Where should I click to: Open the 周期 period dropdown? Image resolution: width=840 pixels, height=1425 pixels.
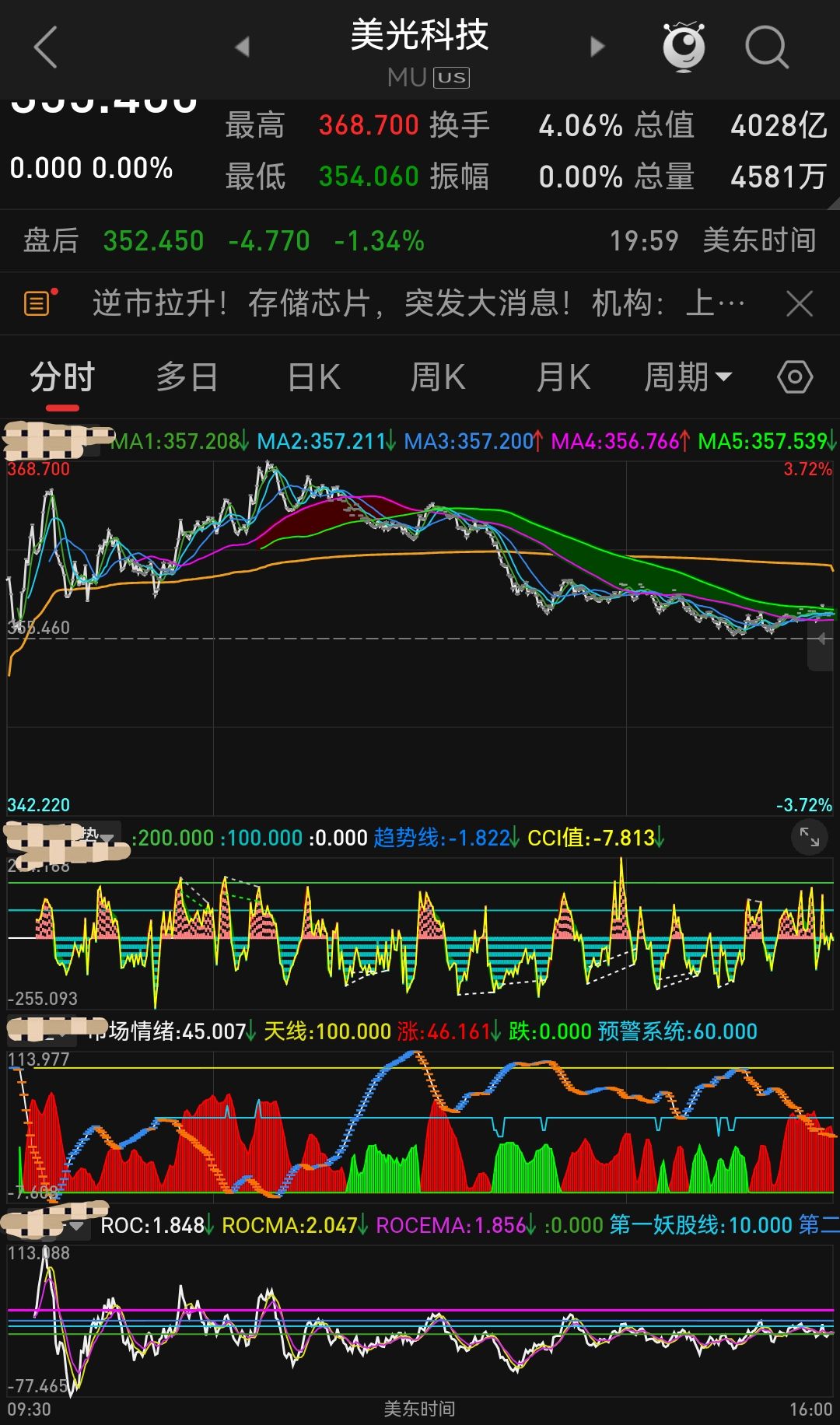(688, 378)
